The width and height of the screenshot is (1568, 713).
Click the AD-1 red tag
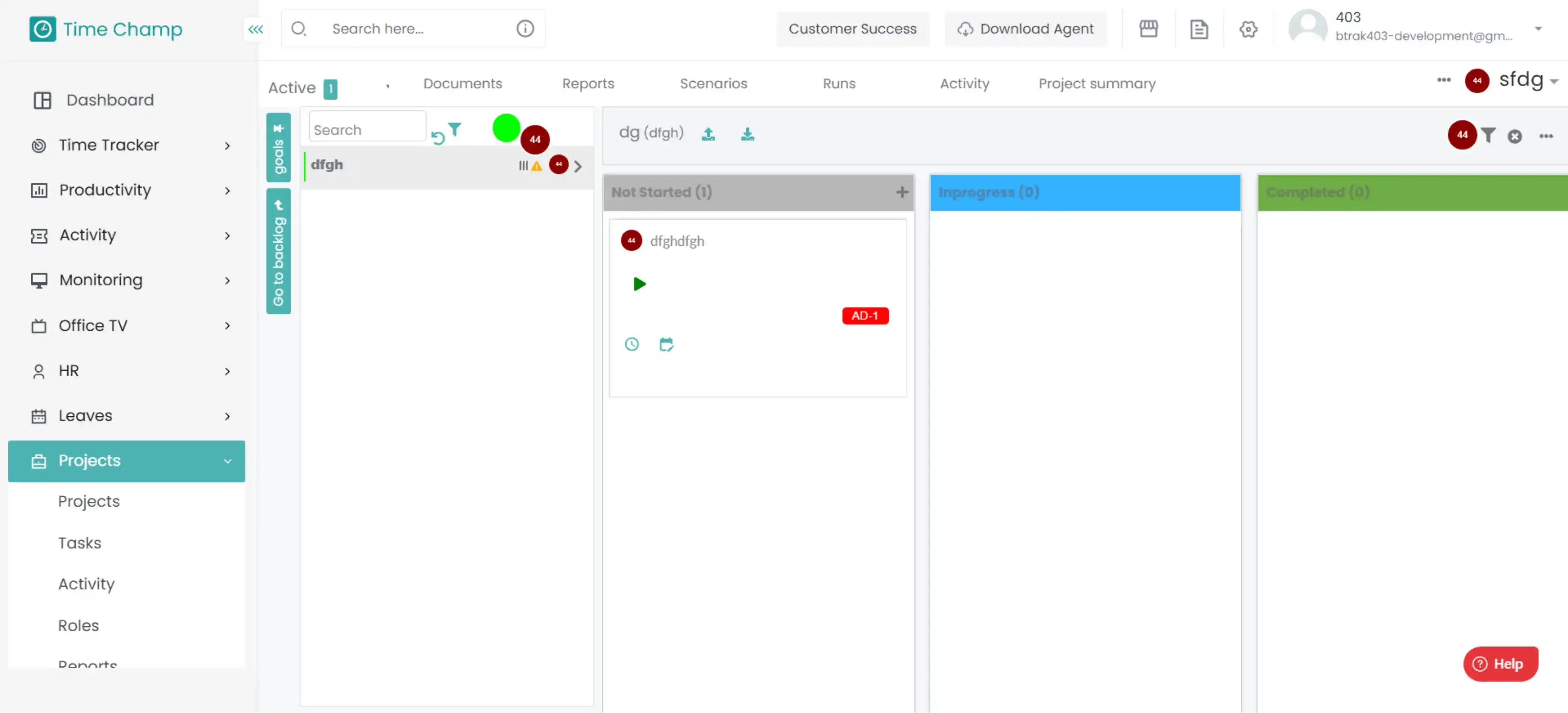865,315
